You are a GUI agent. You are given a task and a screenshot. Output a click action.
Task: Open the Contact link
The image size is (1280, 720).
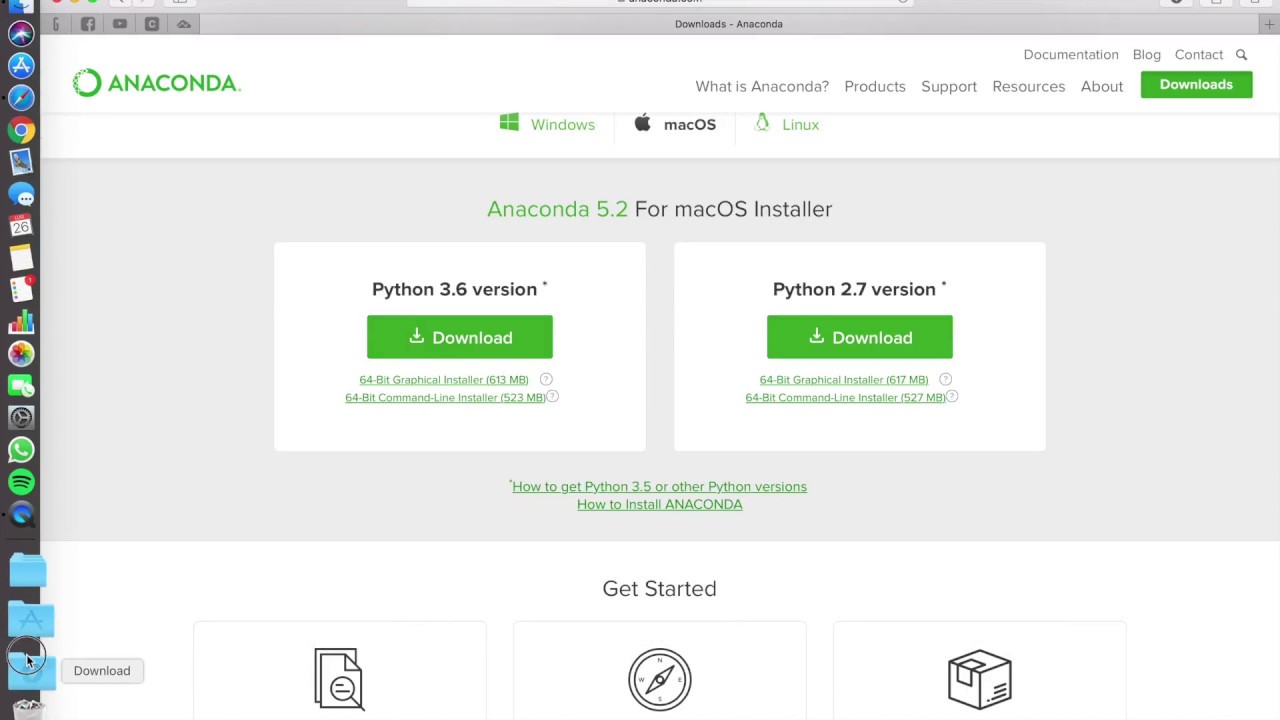pos(1199,55)
